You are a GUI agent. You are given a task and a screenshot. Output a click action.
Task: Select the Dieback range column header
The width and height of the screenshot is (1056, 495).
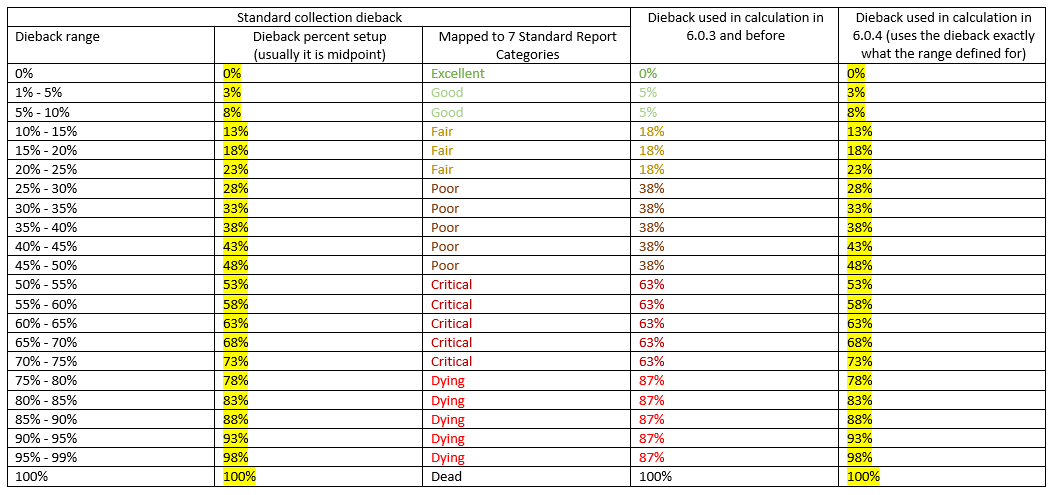112,45
